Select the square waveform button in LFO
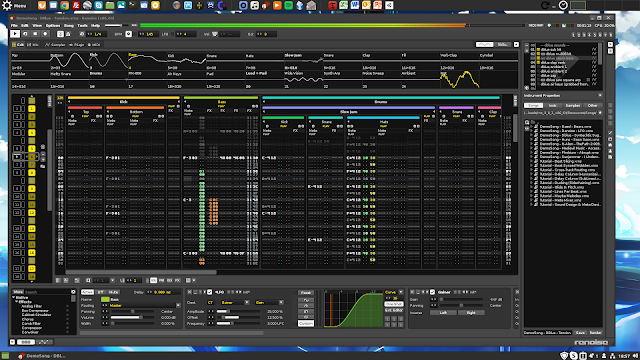 click(x=306, y=311)
